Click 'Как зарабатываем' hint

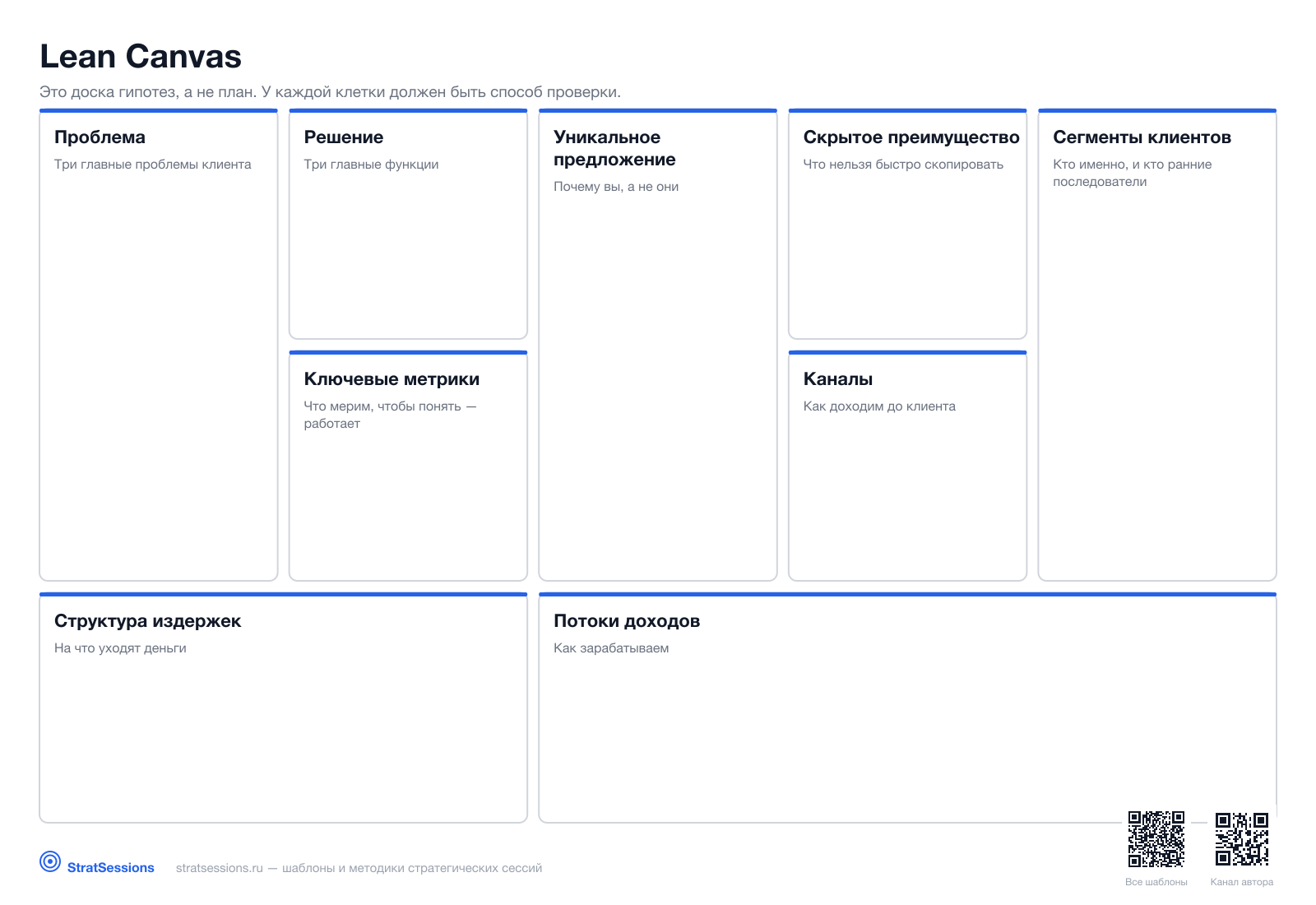(x=611, y=648)
